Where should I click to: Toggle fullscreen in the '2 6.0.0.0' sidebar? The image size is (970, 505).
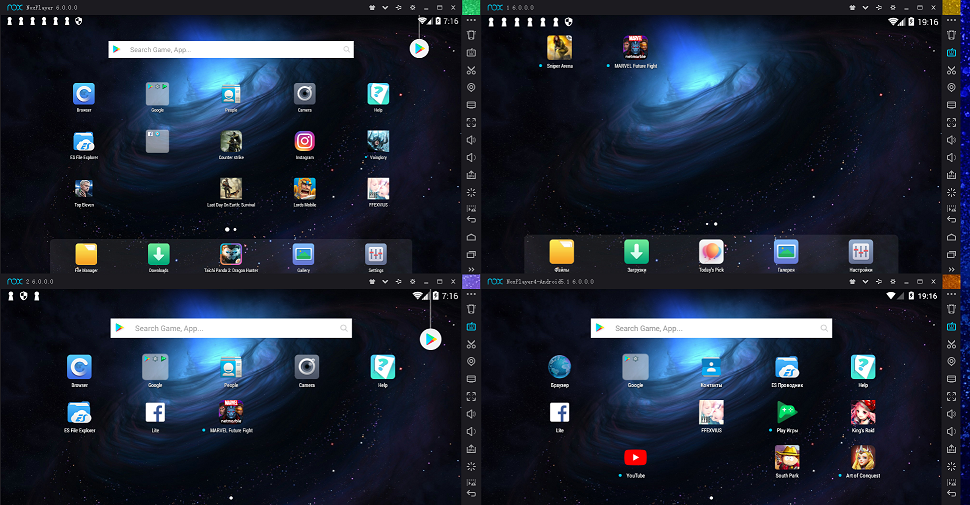click(x=471, y=397)
